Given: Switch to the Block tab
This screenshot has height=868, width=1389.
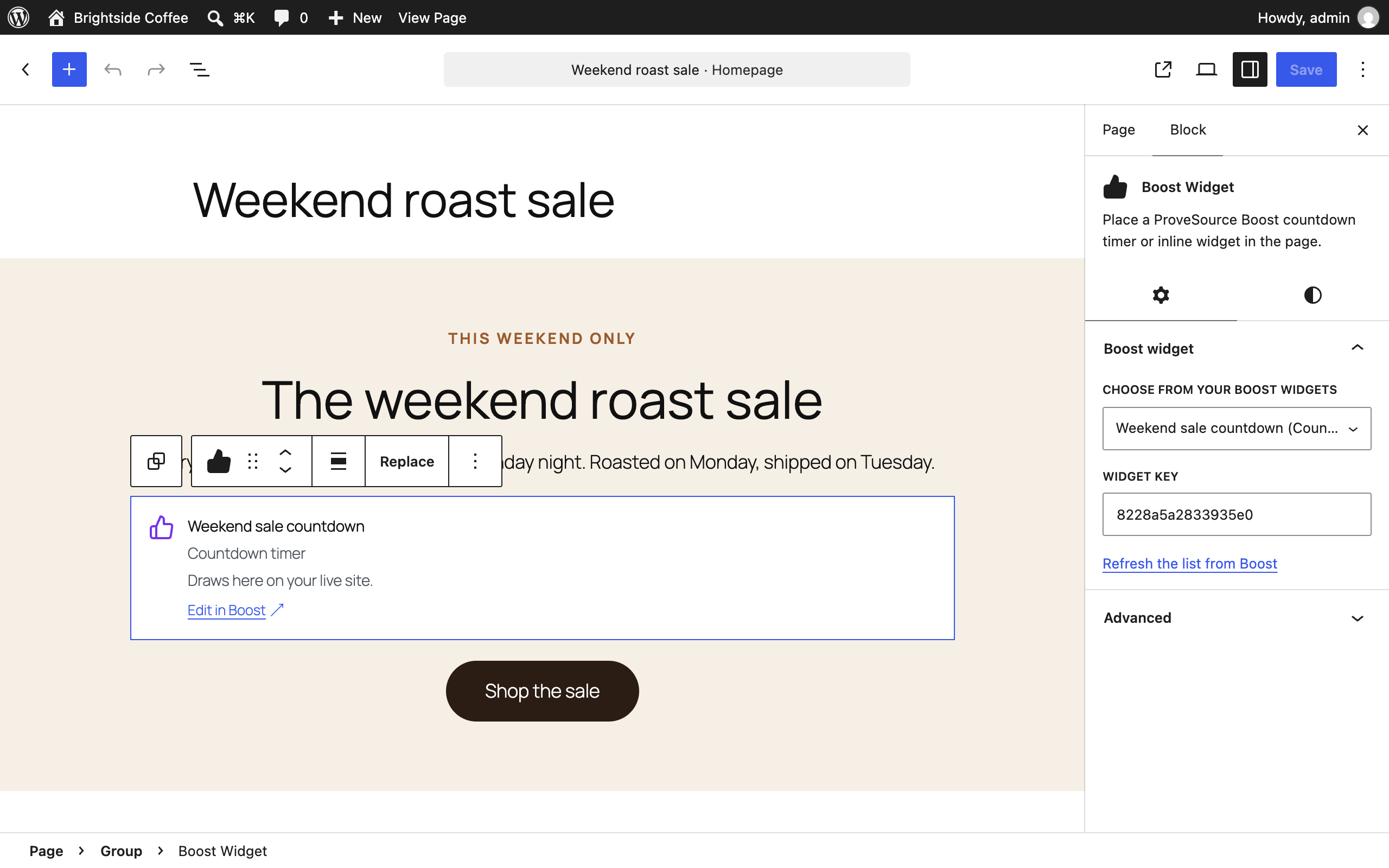Looking at the screenshot, I should coord(1188,130).
